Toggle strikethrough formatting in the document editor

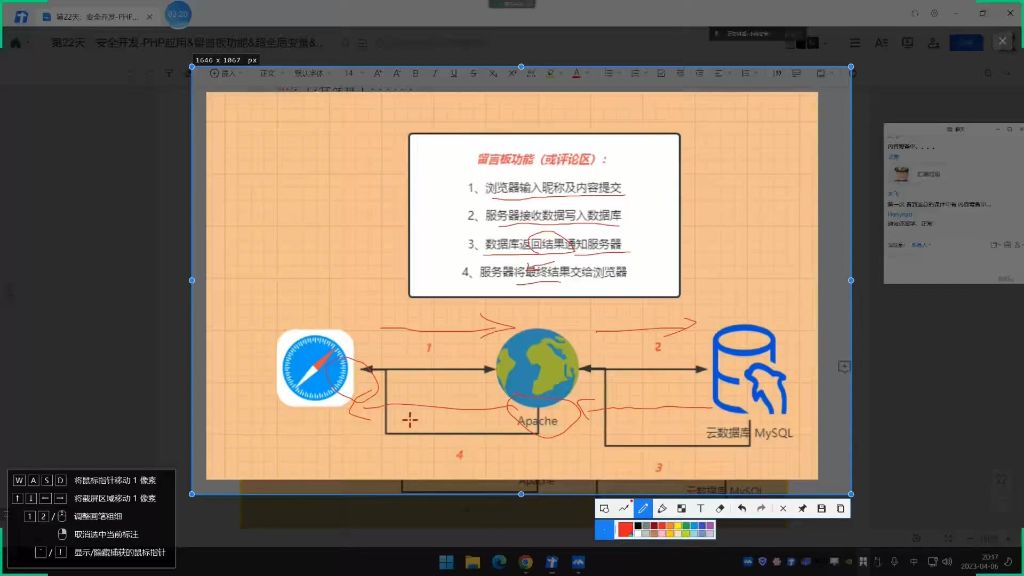(473, 74)
